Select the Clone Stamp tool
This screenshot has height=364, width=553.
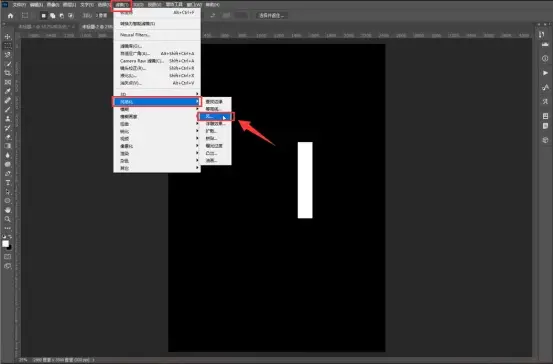click(x=7, y=119)
